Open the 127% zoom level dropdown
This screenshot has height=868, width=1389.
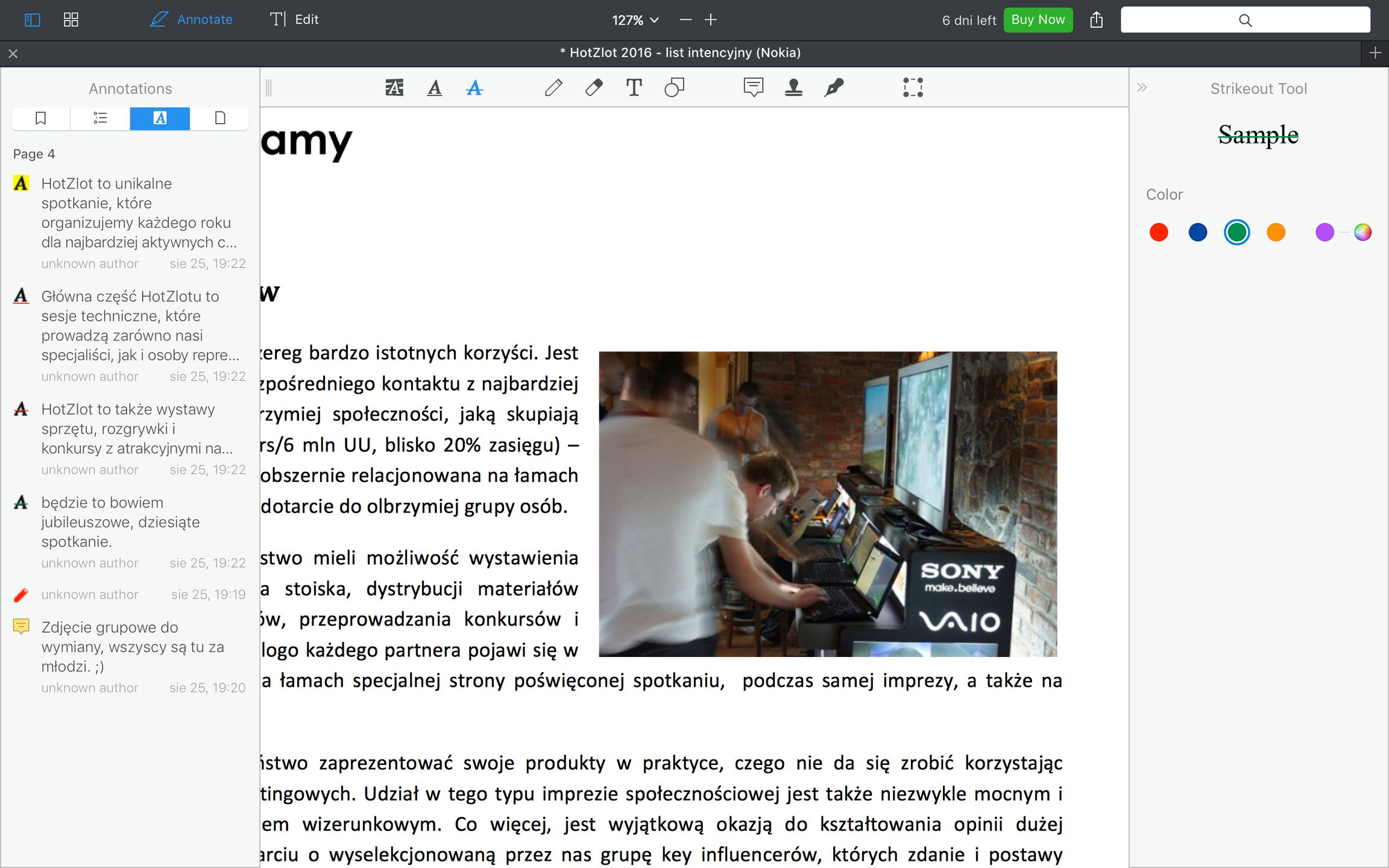coord(635,20)
